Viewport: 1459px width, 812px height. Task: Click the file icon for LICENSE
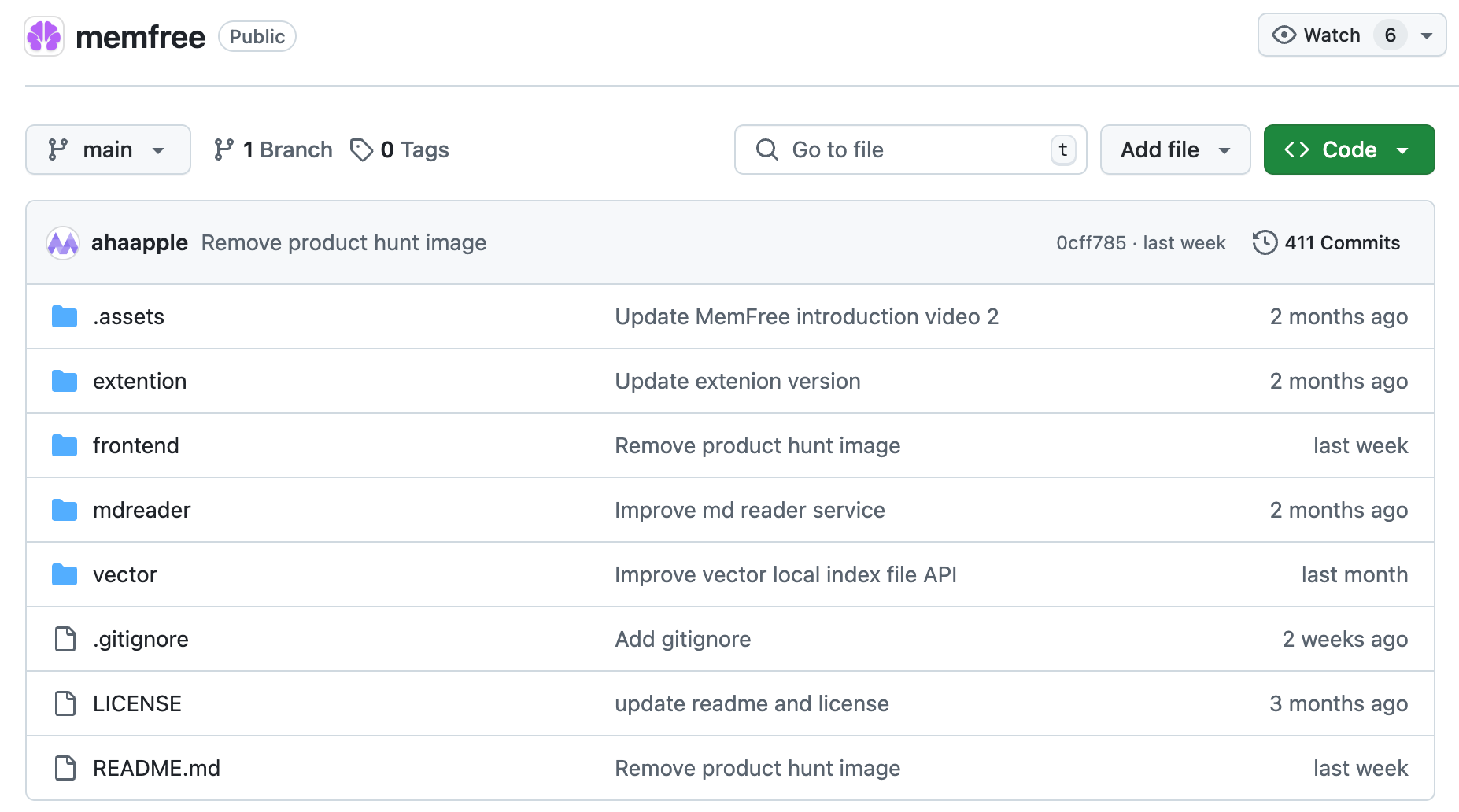point(65,703)
